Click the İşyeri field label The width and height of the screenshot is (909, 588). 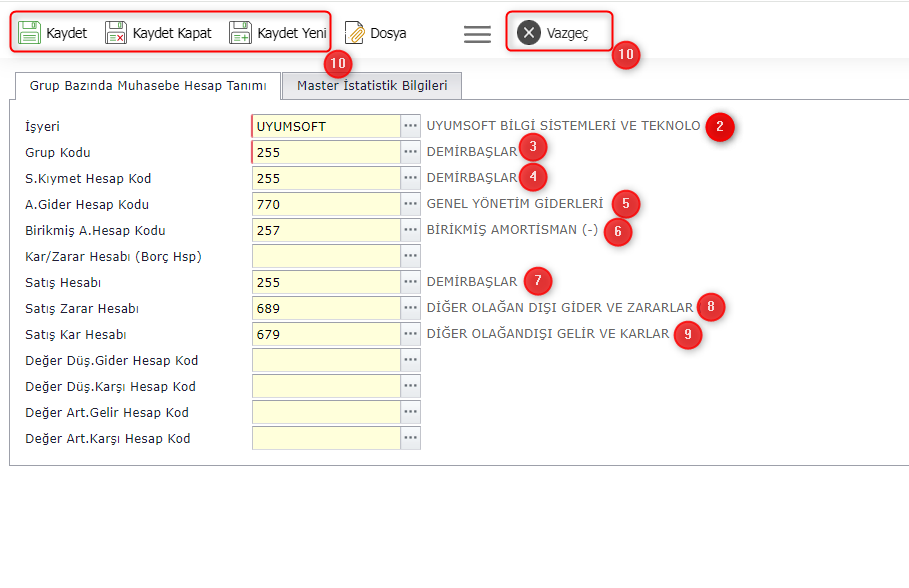coord(42,127)
